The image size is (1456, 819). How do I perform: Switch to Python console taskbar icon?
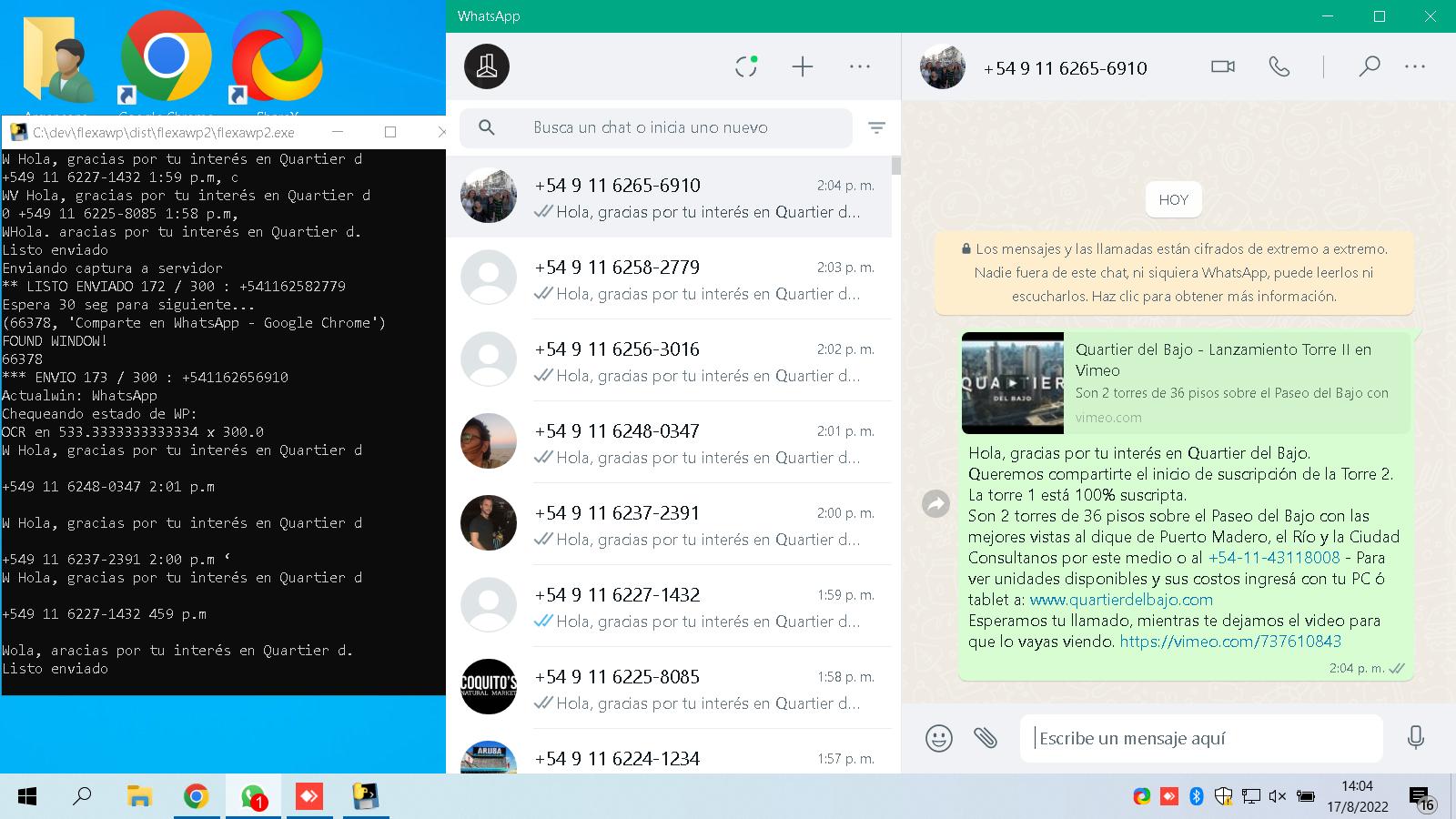pos(366,797)
